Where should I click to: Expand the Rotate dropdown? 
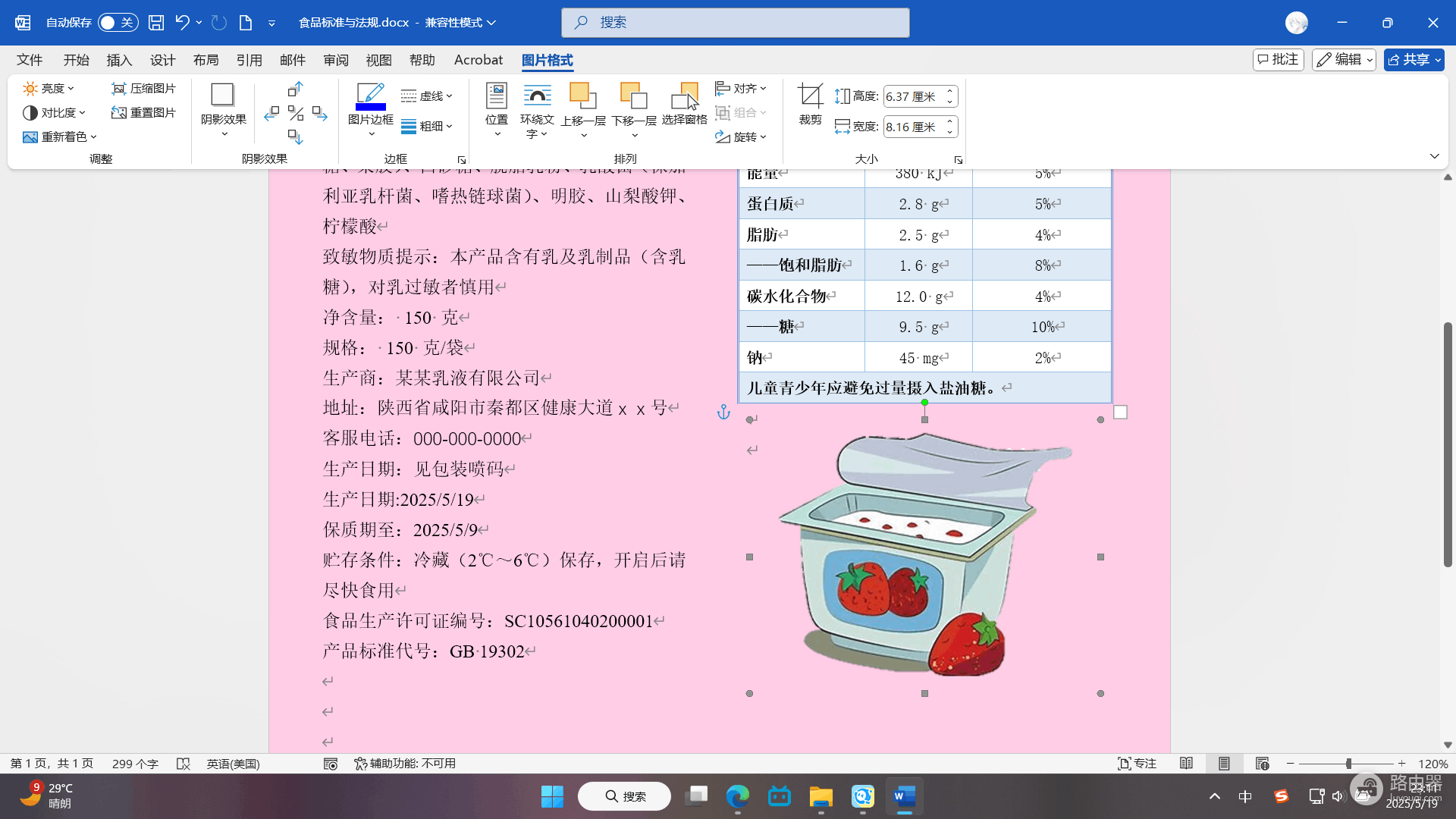point(741,137)
